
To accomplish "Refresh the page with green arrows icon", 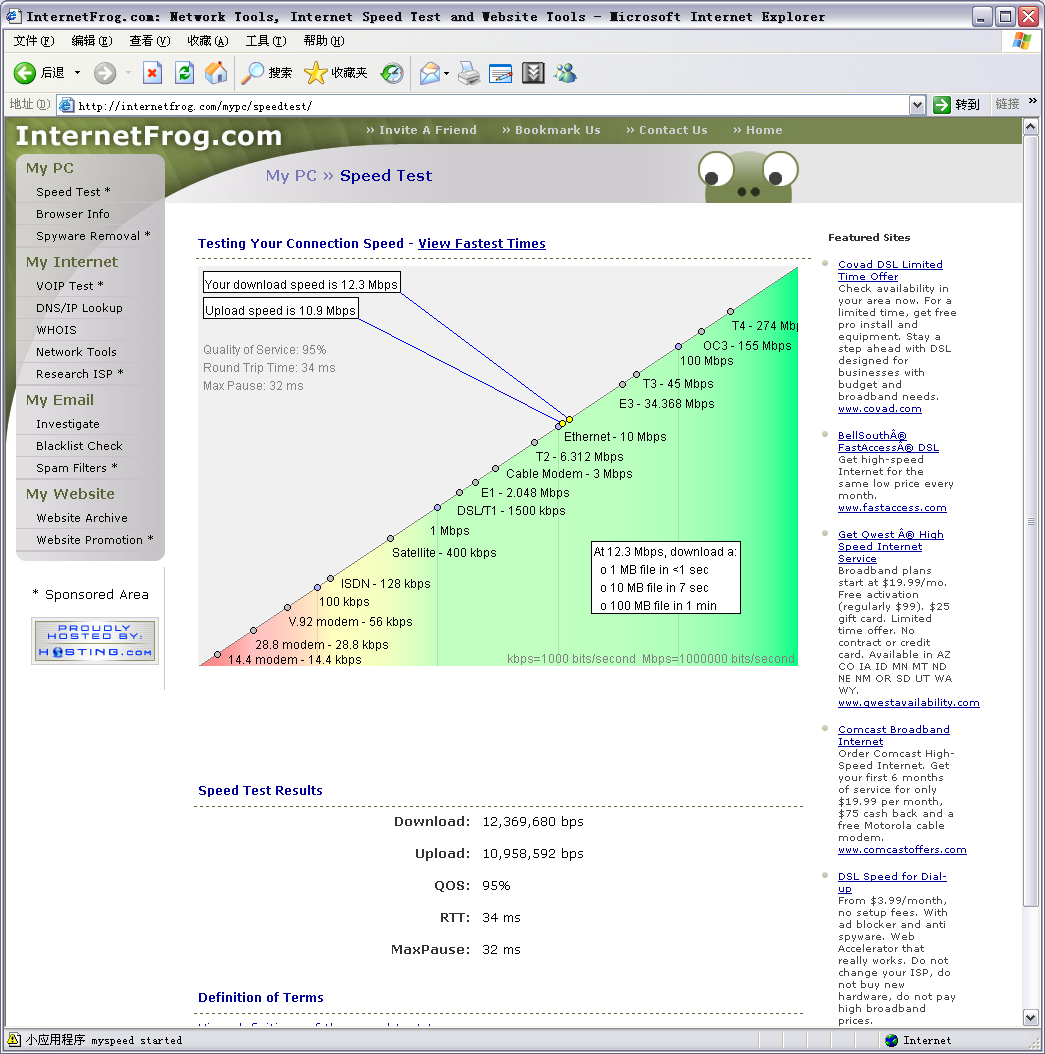I will click(x=184, y=73).
